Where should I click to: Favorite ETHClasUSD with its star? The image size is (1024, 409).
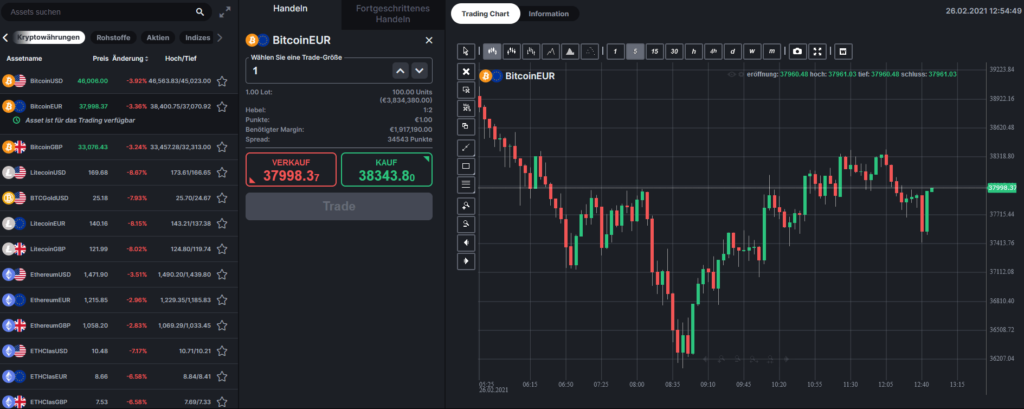tap(222, 351)
